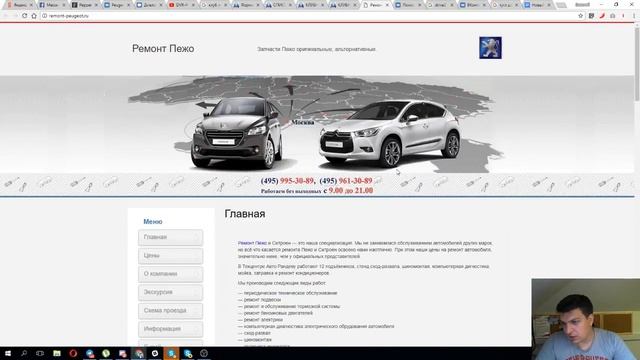Open File Explorer from the taskbar
This screenshot has width=640, height=360.
[57, 353]
